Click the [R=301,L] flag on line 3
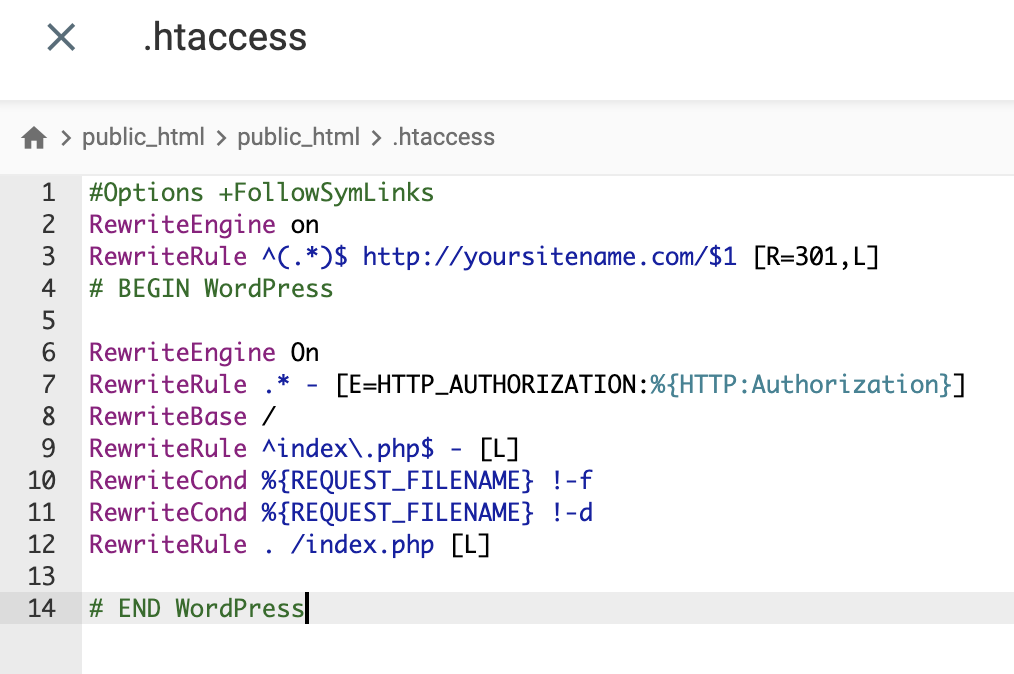The height and width of the screenshot is (674, 1014). click(815, 256)
